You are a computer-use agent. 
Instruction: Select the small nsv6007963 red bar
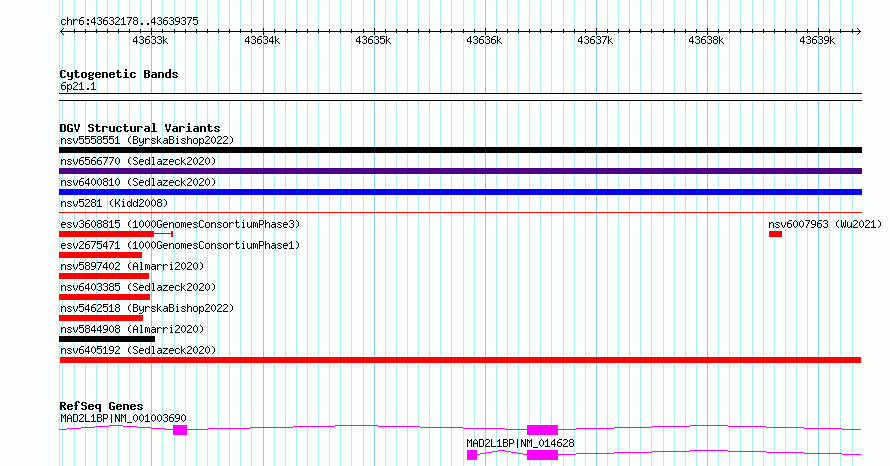[x=775, y=234]
